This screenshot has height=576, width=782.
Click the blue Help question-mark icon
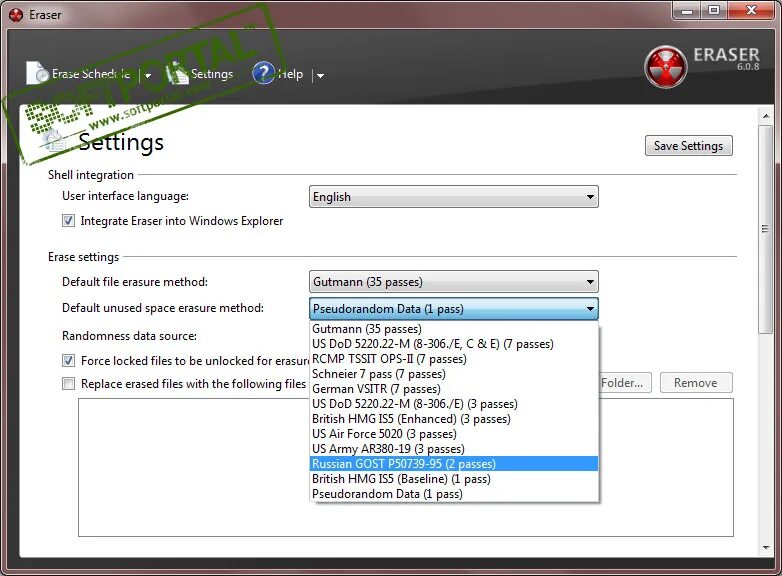[x=263, y=73]
